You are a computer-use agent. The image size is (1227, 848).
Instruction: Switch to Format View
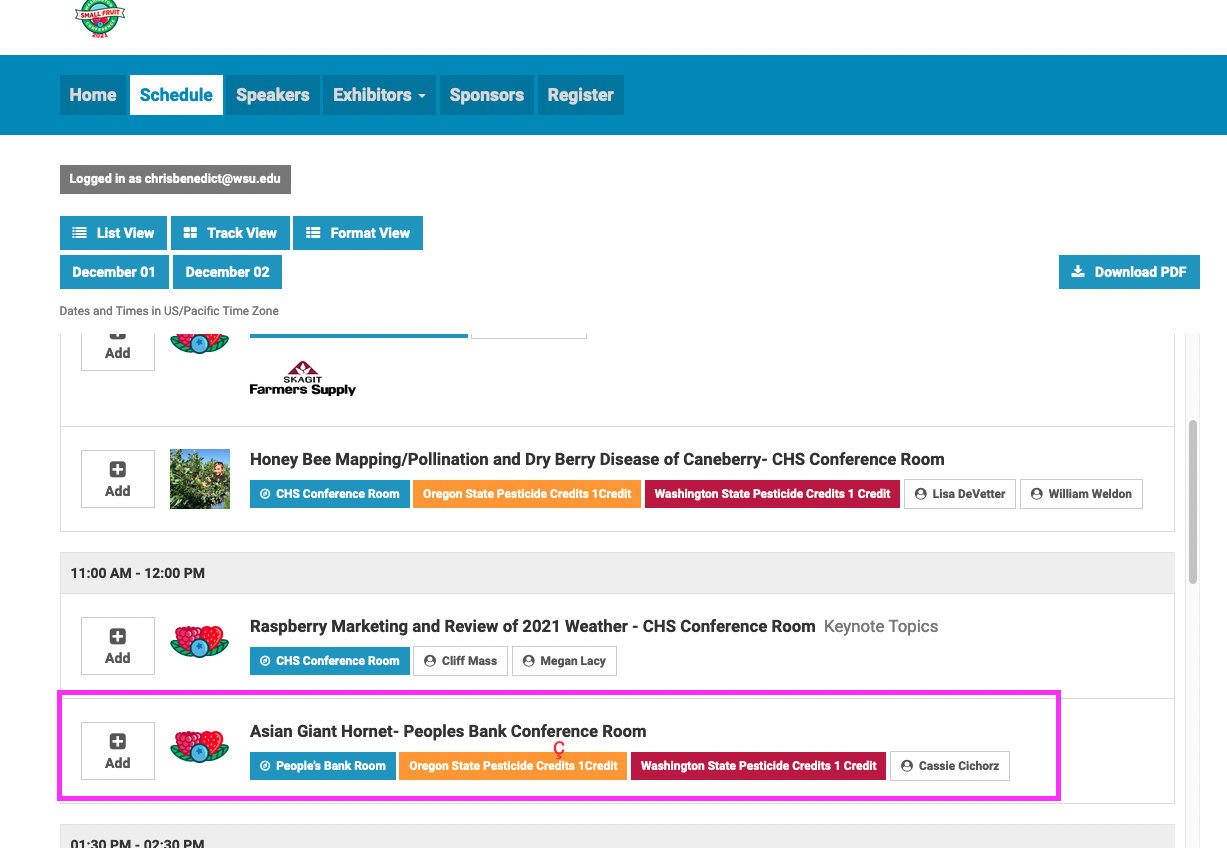click(x=358, y=233)
